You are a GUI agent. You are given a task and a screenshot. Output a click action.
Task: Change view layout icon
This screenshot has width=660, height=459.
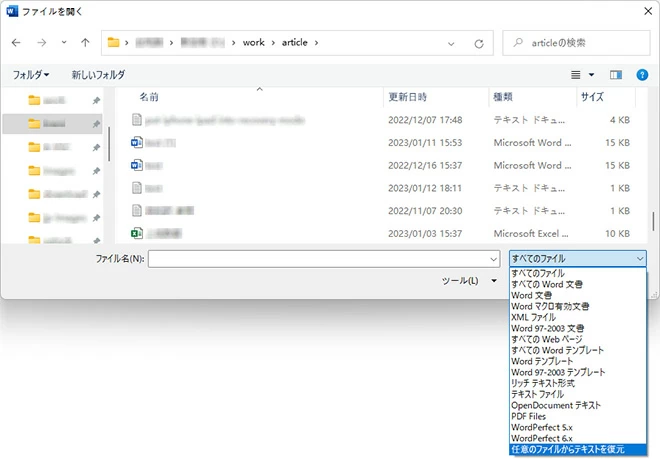[576, 75]
